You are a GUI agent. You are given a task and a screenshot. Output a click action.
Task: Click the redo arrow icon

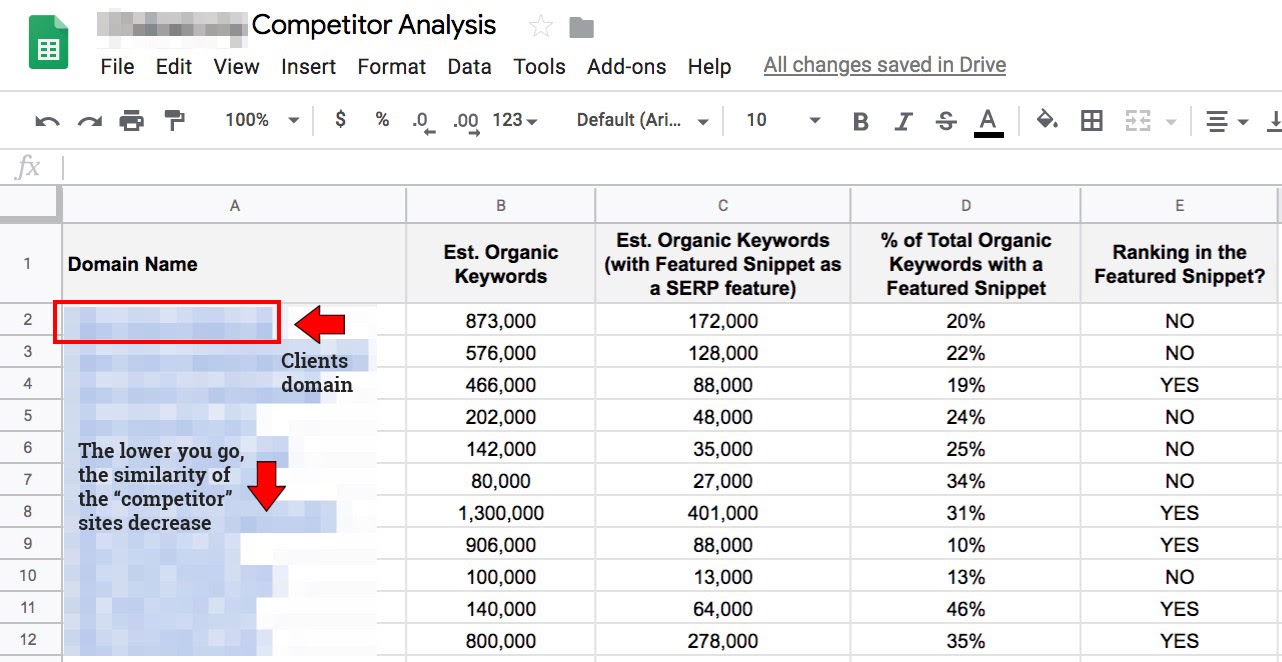click(90, 121)
